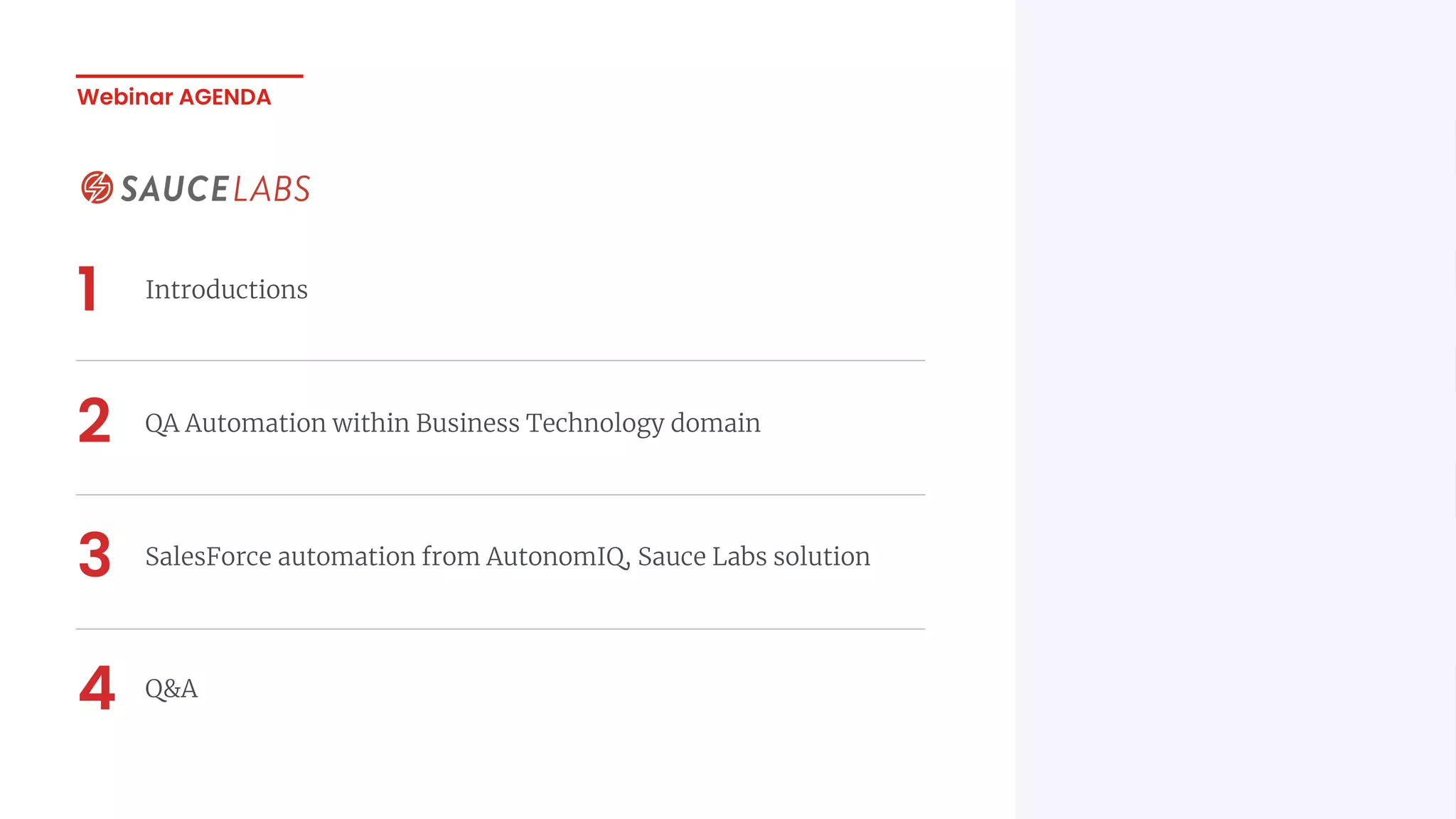Select the Introductions agenda item
This screenshot has height=819, width=1456.
[x=227, y=289]
